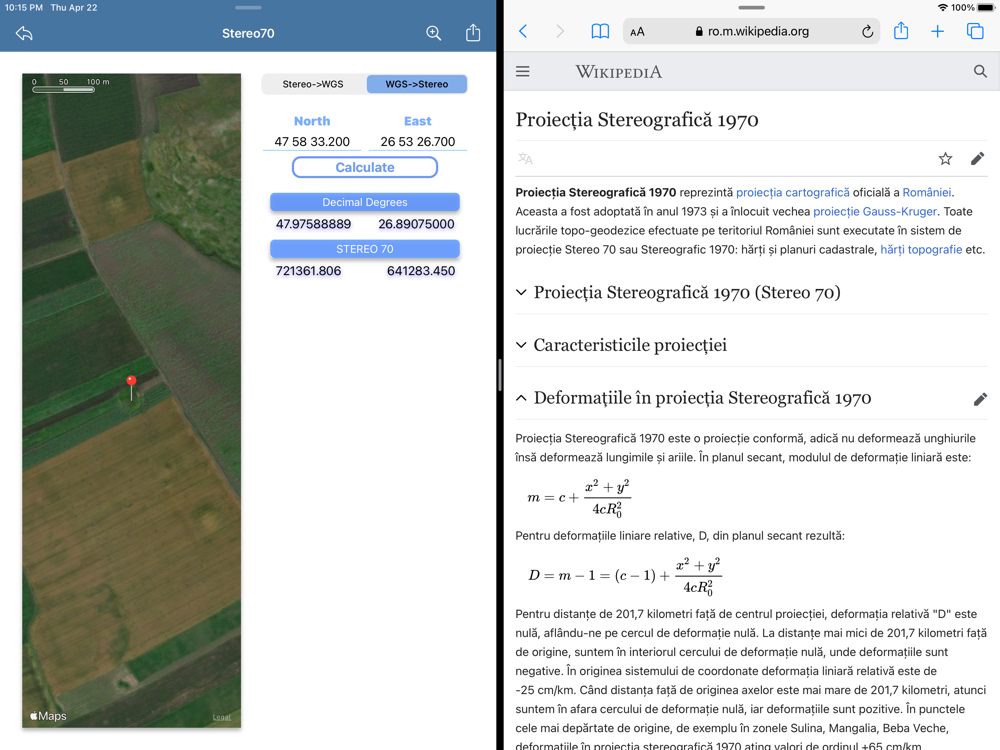Tap the STEREO 70 bar
This screenshot has height=750, width=1000.
click(365, 249)
